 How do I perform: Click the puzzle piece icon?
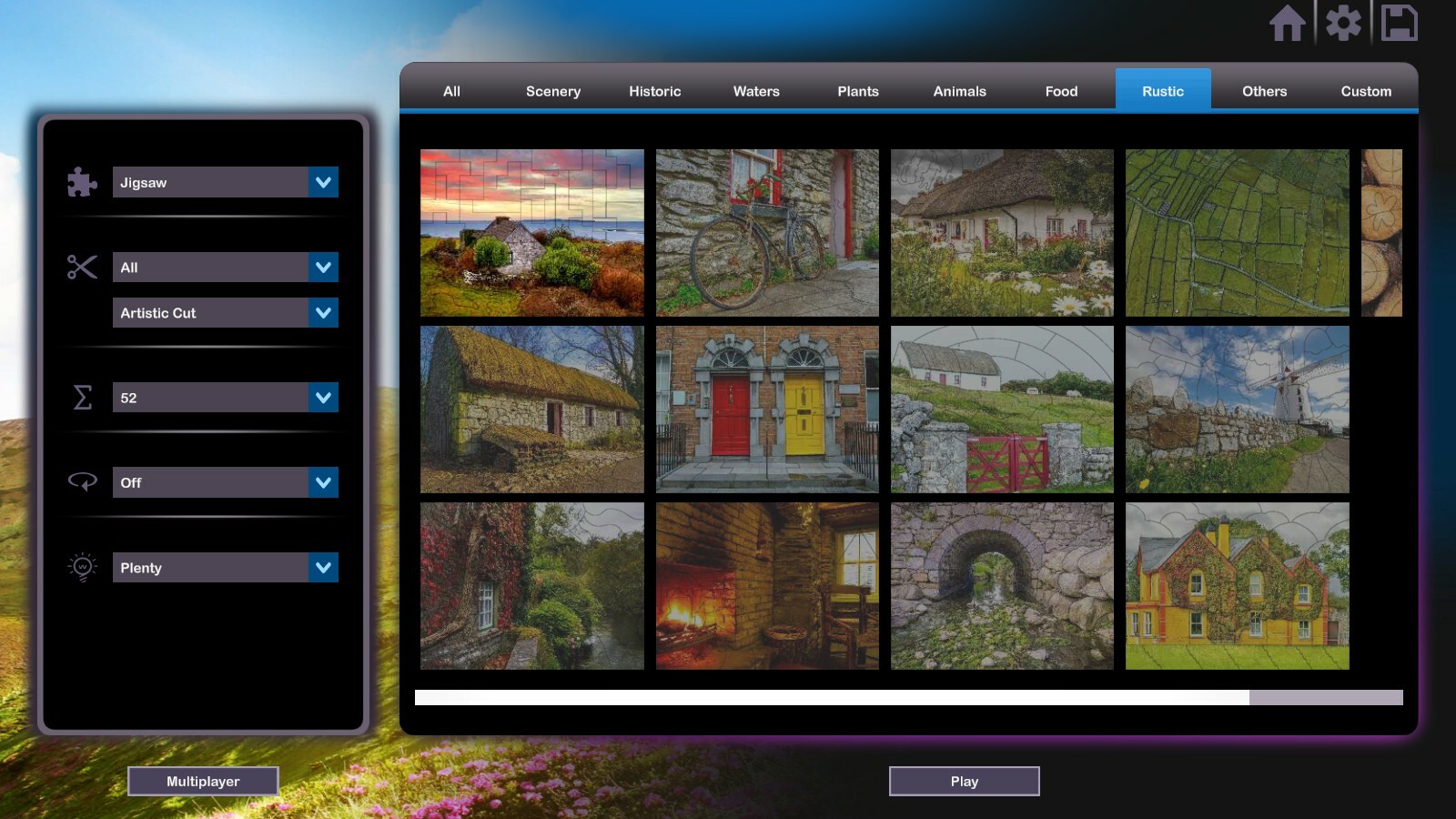point(82,182)
